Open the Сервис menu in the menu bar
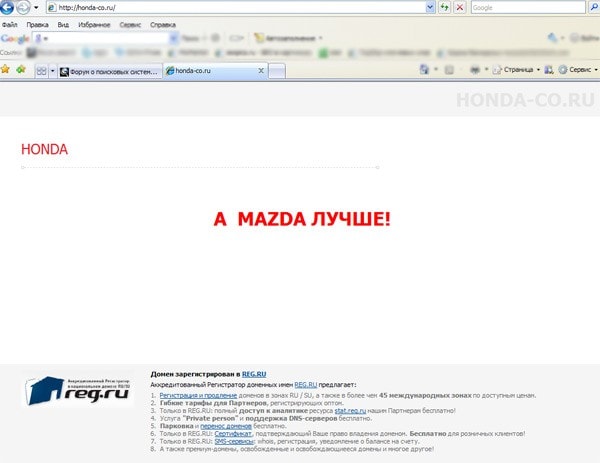This screenshot has height=463, width=600. (130, 25)
